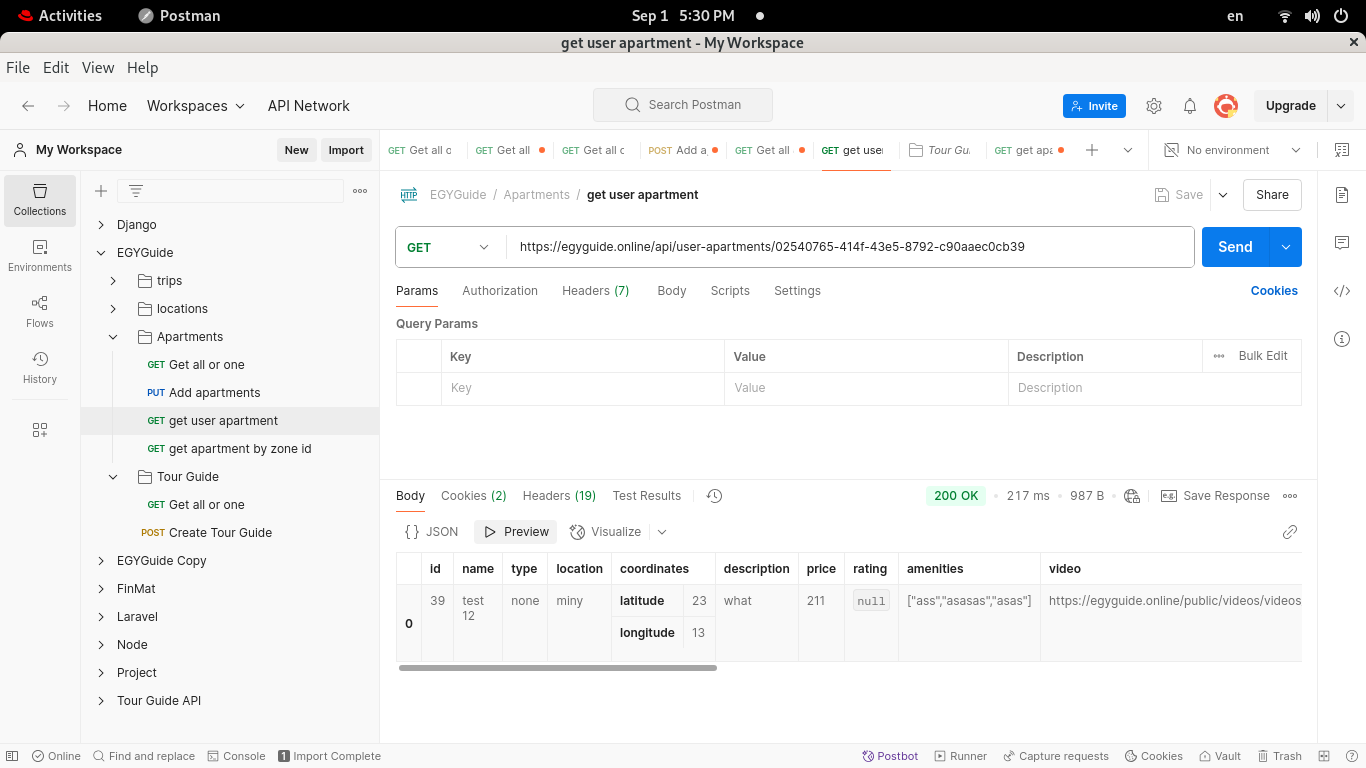Image resolution: width=1366 pixels, height=768 pixels.
Task: Open Postbot in the status bar
Action: tap(890, 756)
